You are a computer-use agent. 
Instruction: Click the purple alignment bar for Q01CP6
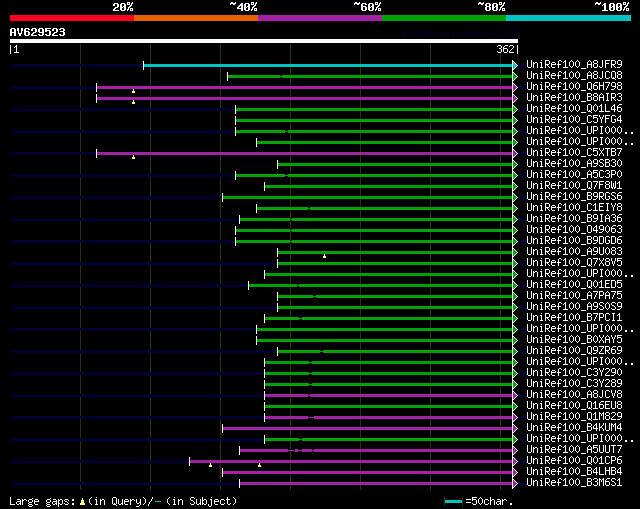(x=351, y=462)
